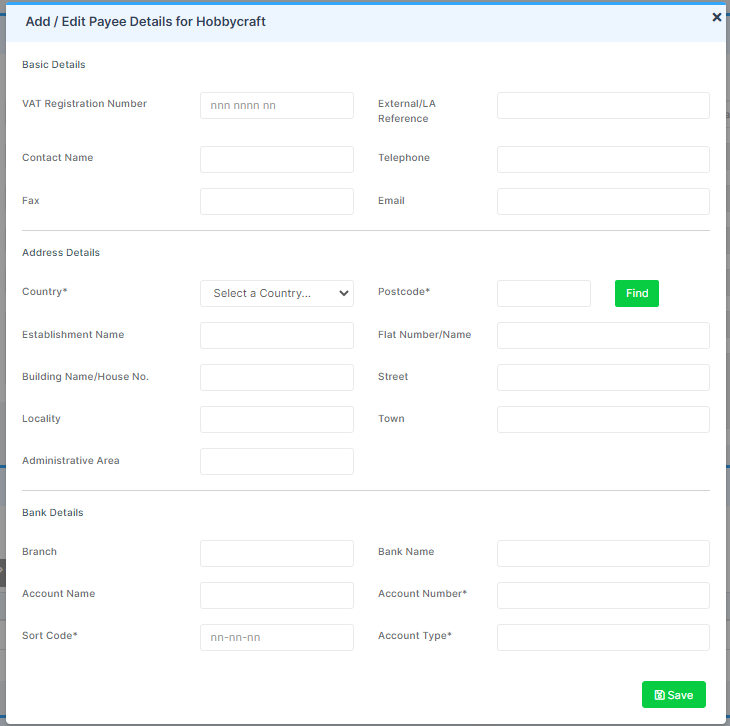
Task: Close the Payee Details dialog
Action: [x=716, y=17]
